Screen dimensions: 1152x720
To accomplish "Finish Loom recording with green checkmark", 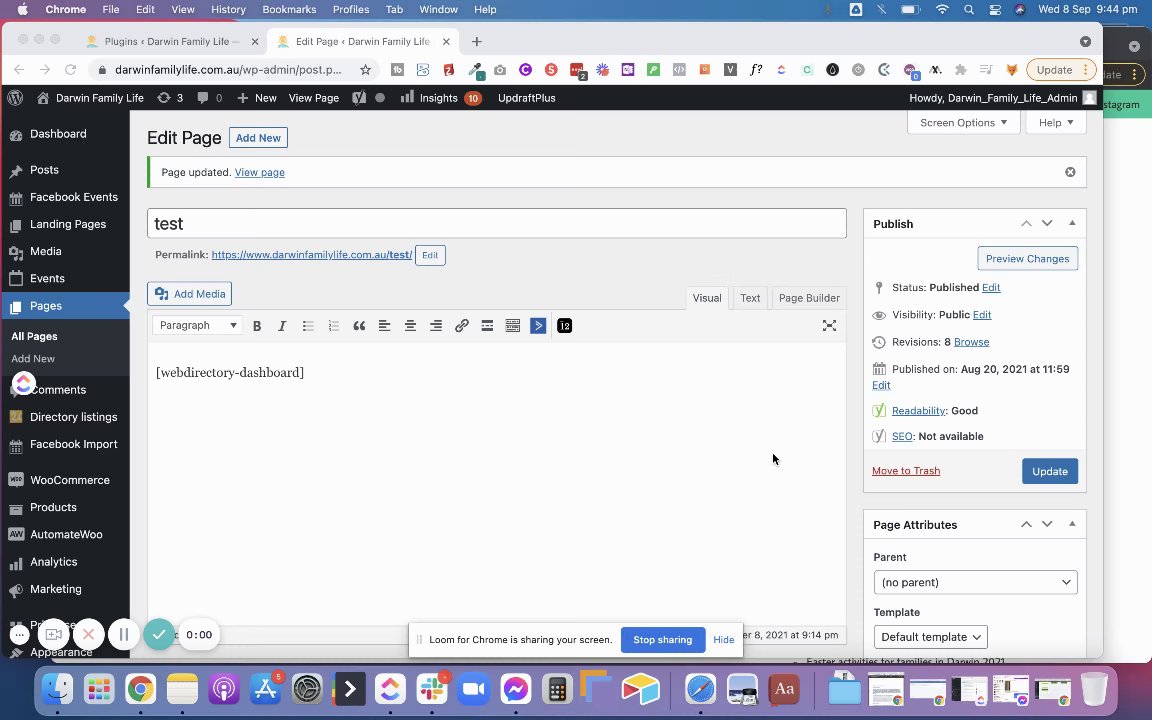I will pos(159,634).
